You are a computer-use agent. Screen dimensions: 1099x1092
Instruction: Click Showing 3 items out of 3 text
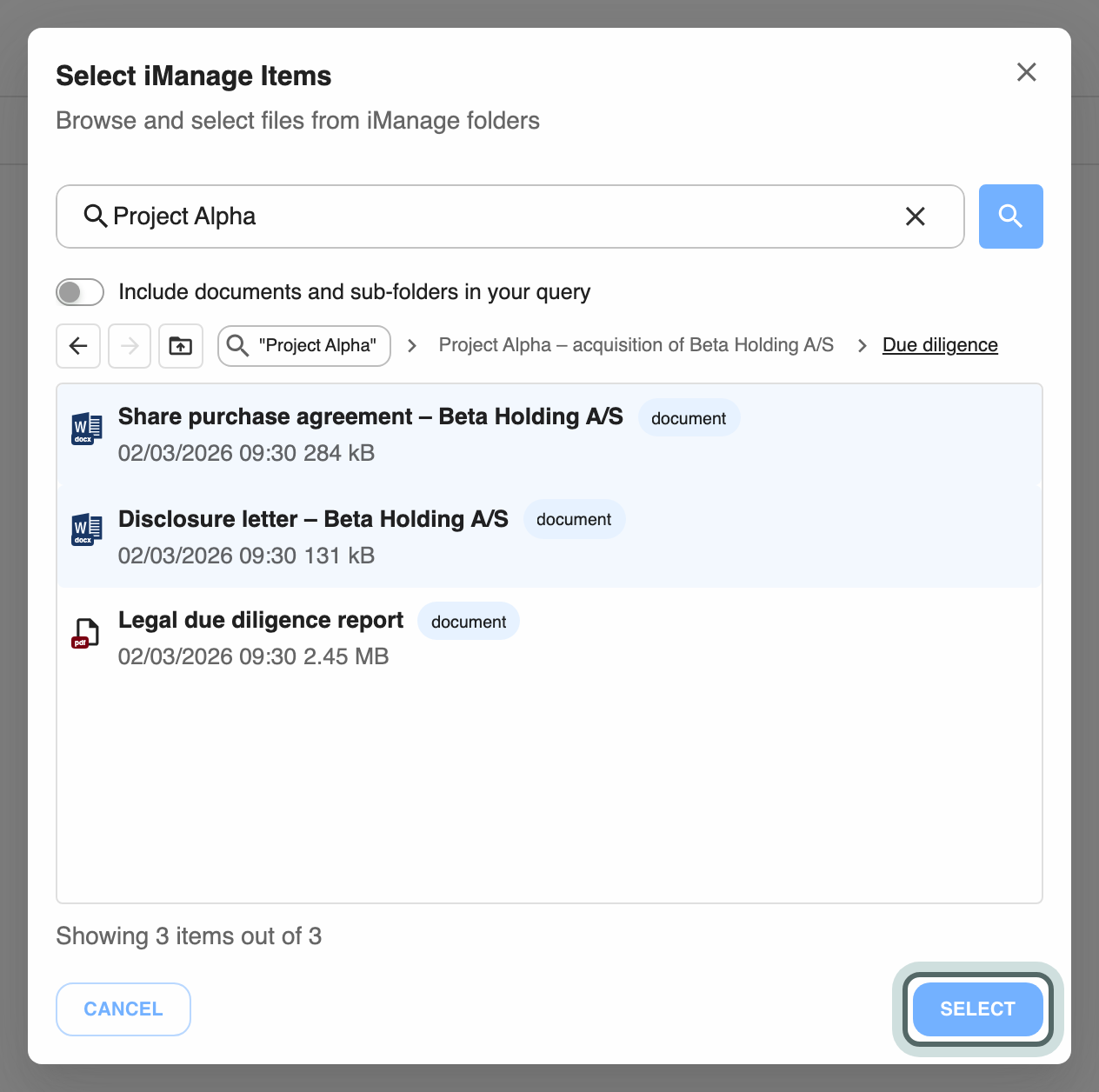pos(189,936)
